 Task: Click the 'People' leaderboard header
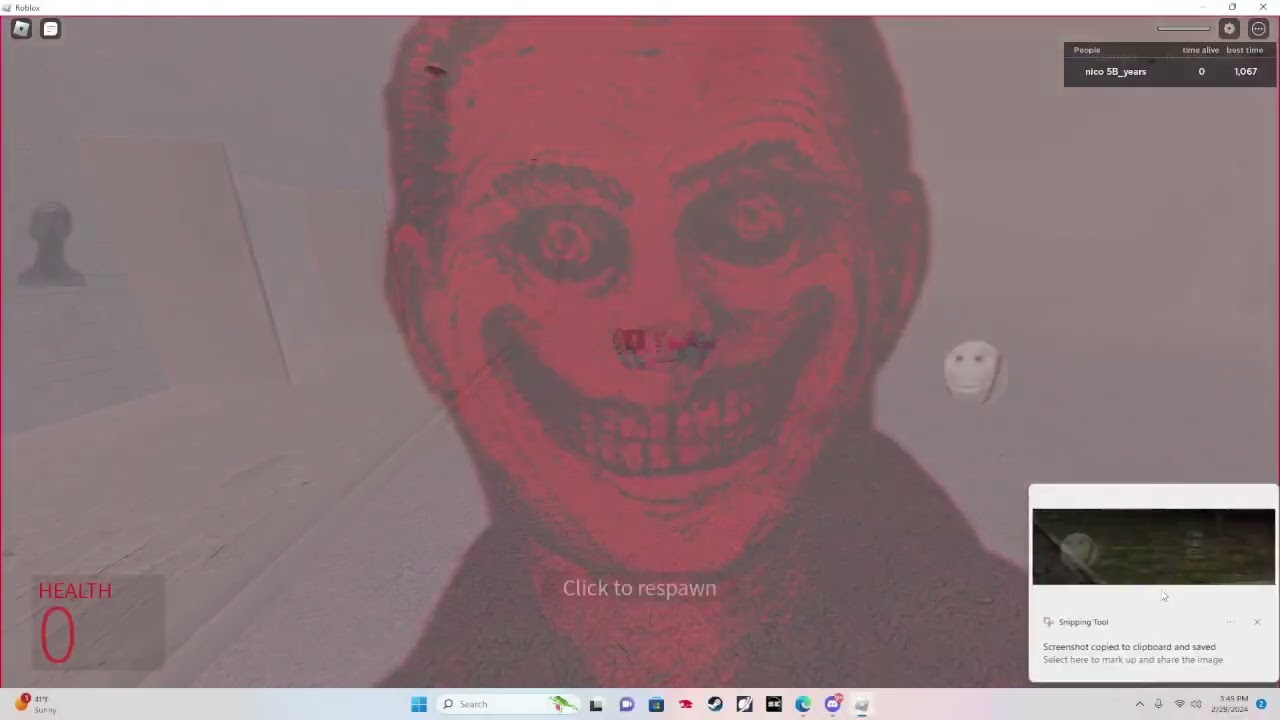pyautogui.click(x=1087, y=50)
